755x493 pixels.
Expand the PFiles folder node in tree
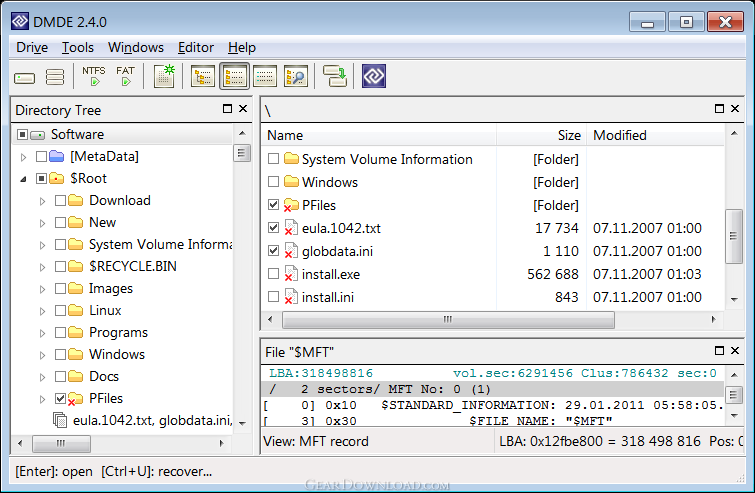[x=42, y=399]
